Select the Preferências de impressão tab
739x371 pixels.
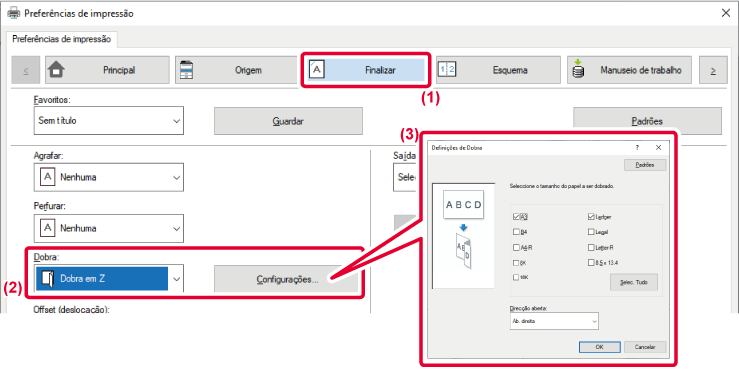(62, 39)
